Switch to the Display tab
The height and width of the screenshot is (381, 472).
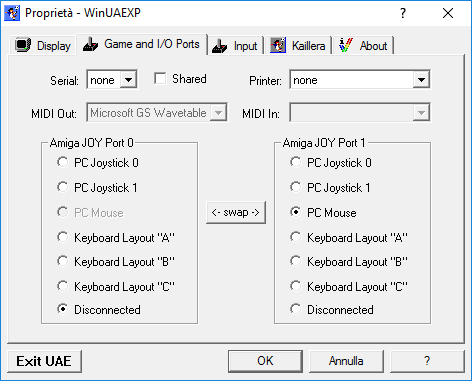43,45
